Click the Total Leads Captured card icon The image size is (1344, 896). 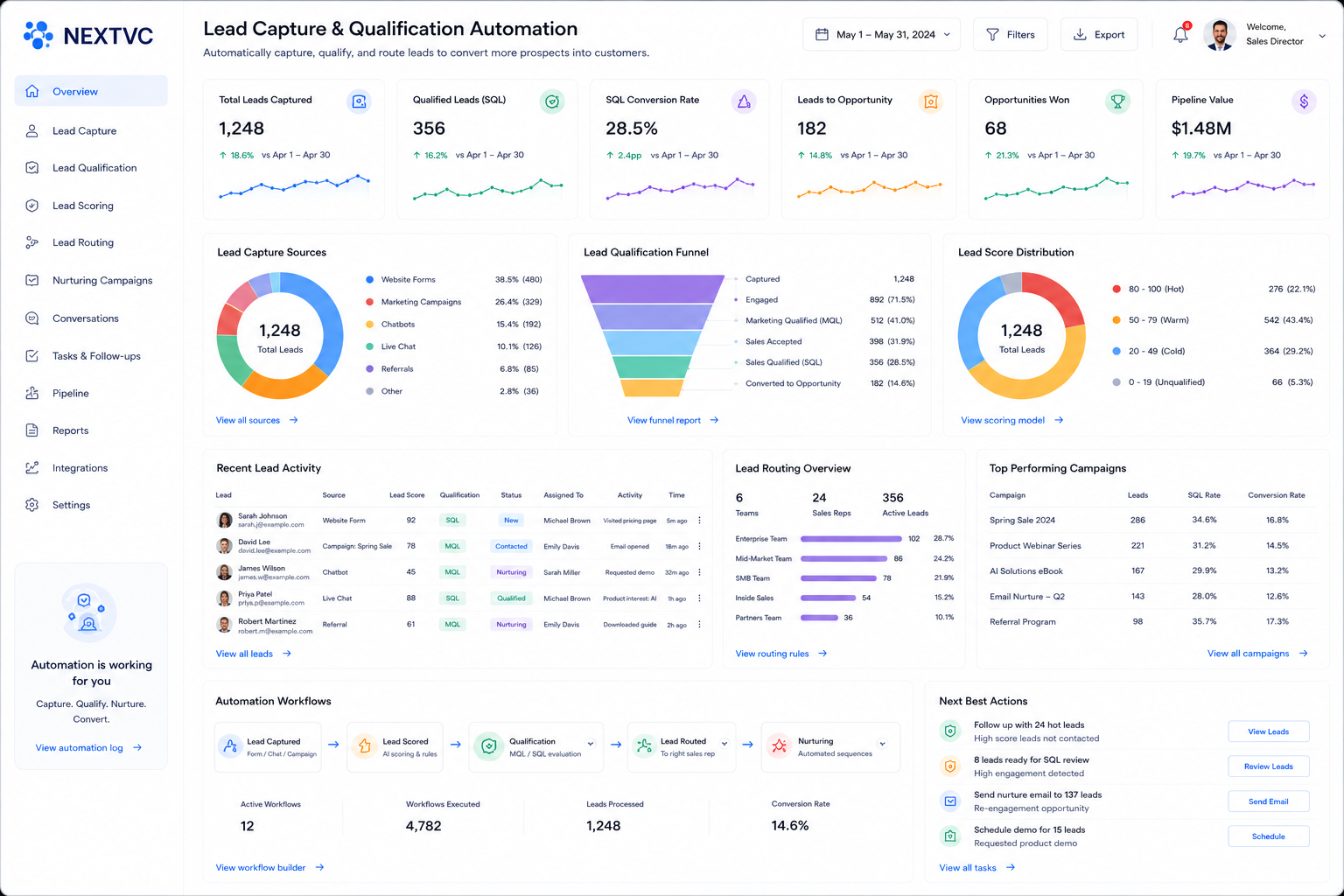coord(359,101)
